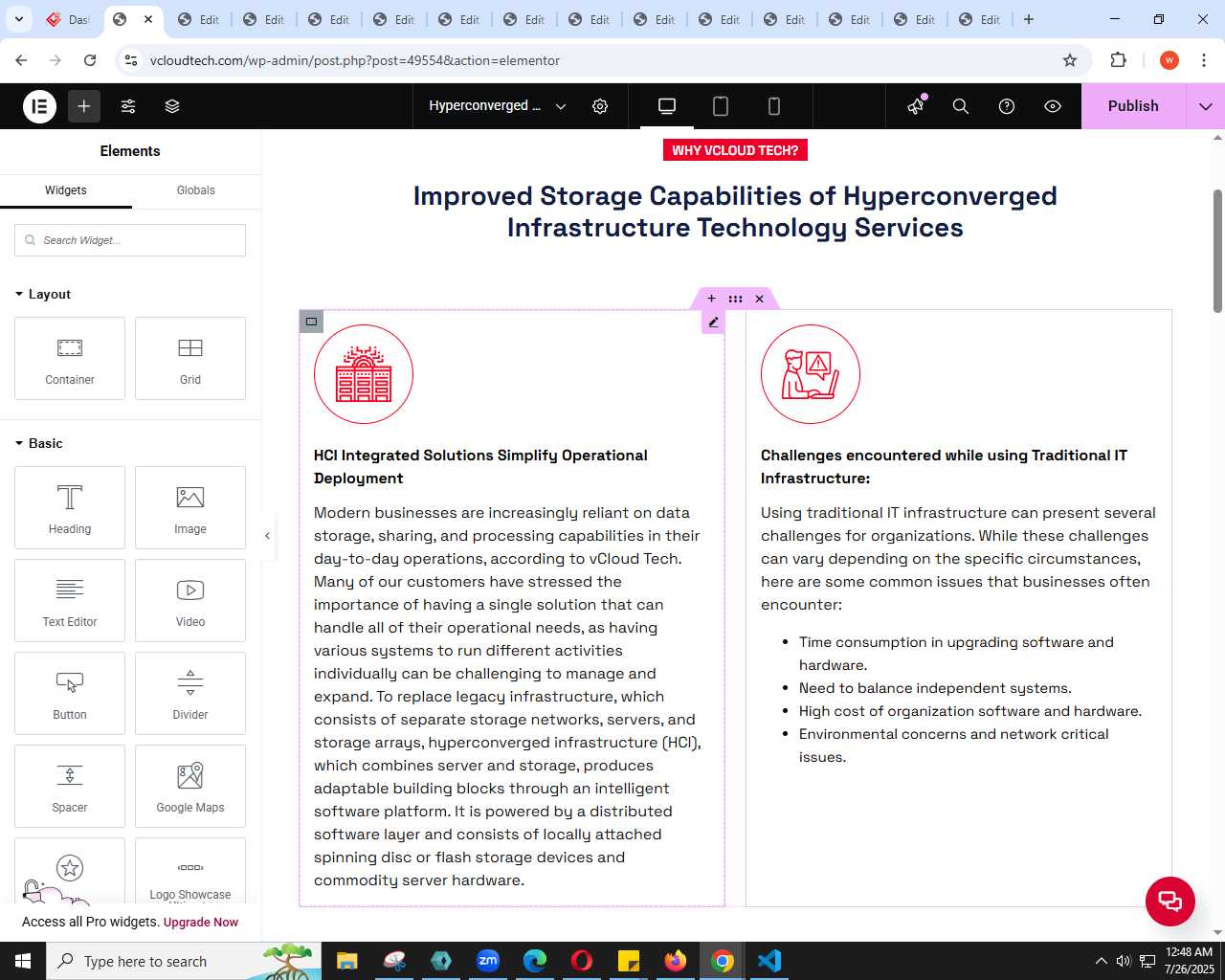Select the Google Maps widget
The image size is (1225, 980).
point(190,787)
